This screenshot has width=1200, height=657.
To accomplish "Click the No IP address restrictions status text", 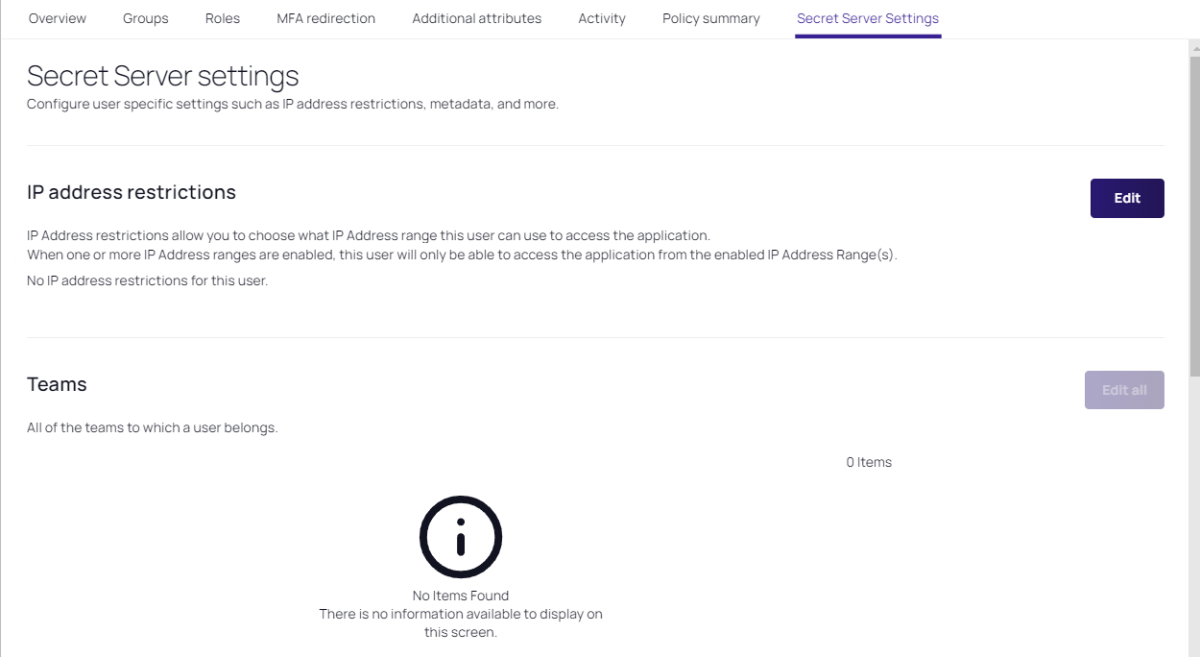I will click(147, 281).
